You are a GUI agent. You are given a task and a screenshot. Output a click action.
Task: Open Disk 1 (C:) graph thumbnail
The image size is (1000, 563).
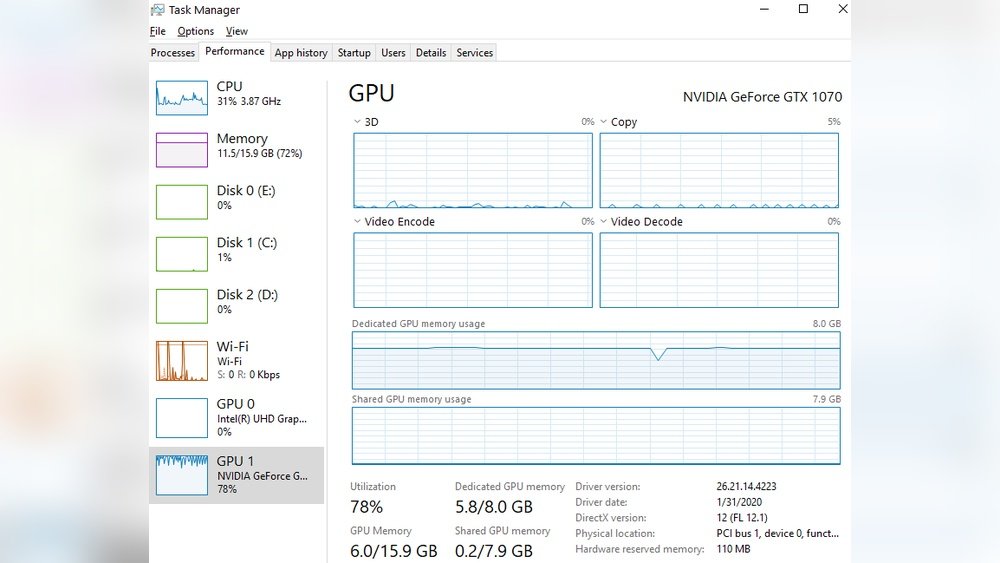pos(181,253)
